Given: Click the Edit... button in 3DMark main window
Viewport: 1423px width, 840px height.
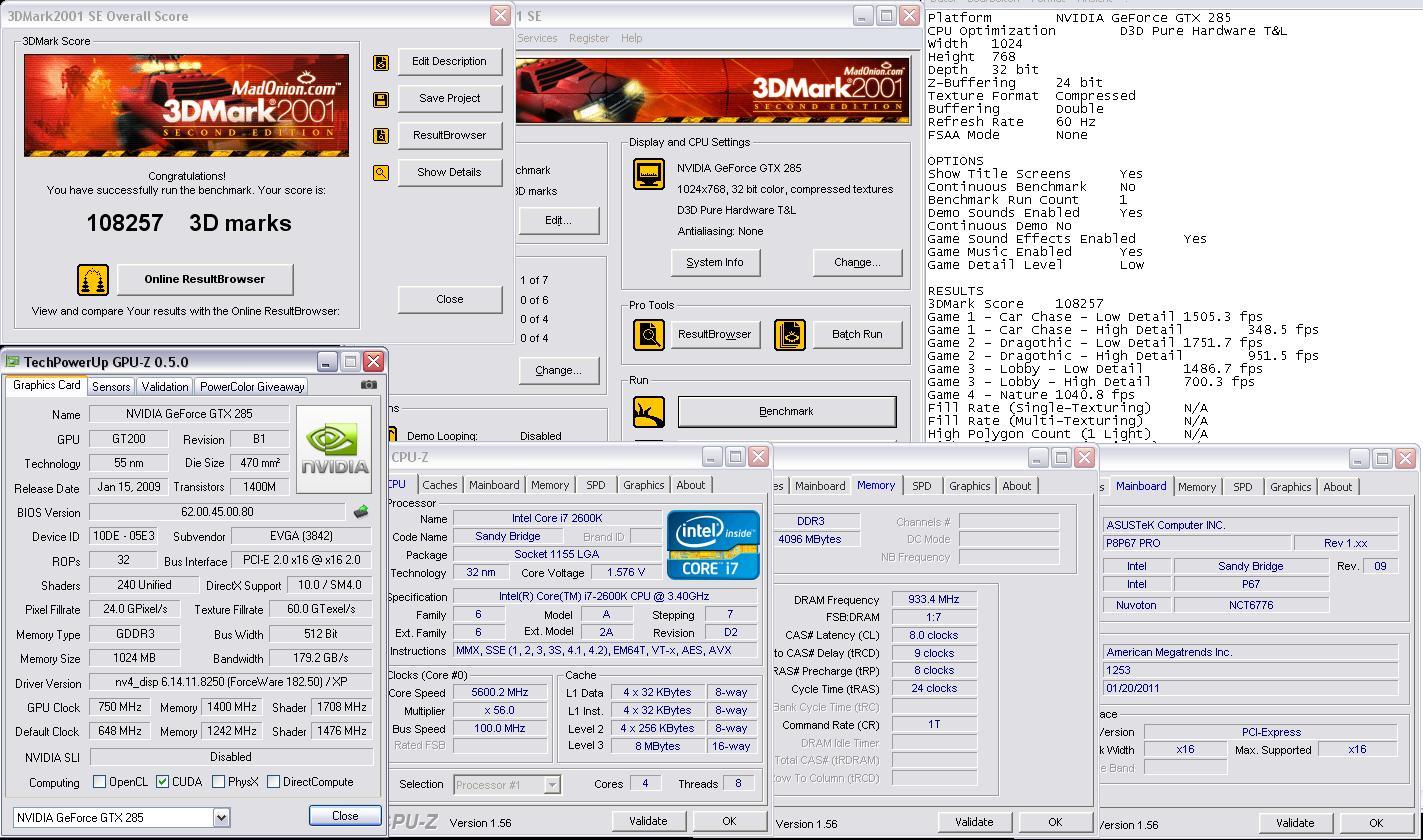Looking at the screenshot, I should point(558,220).
